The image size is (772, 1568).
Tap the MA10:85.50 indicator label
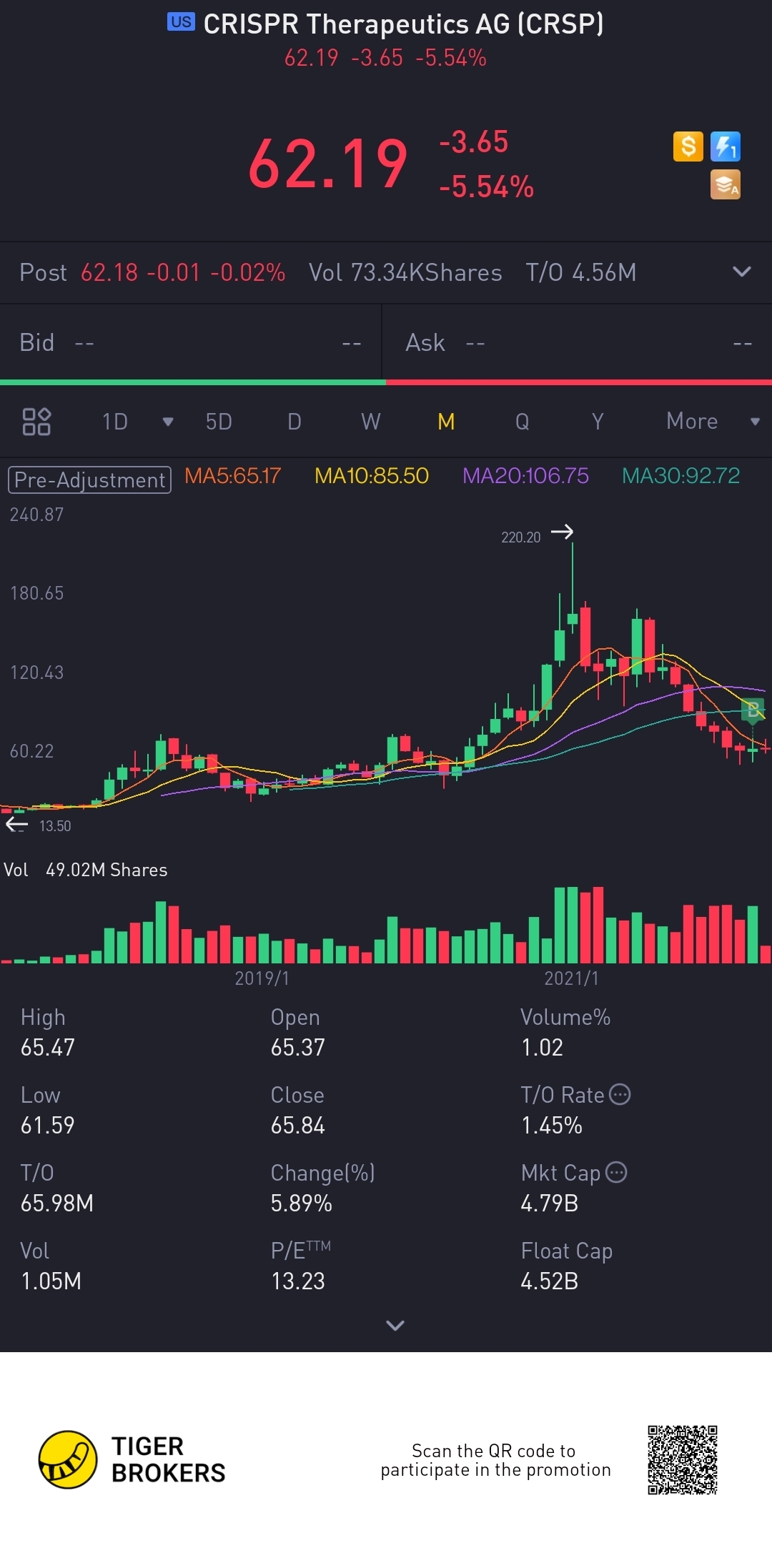372,476
